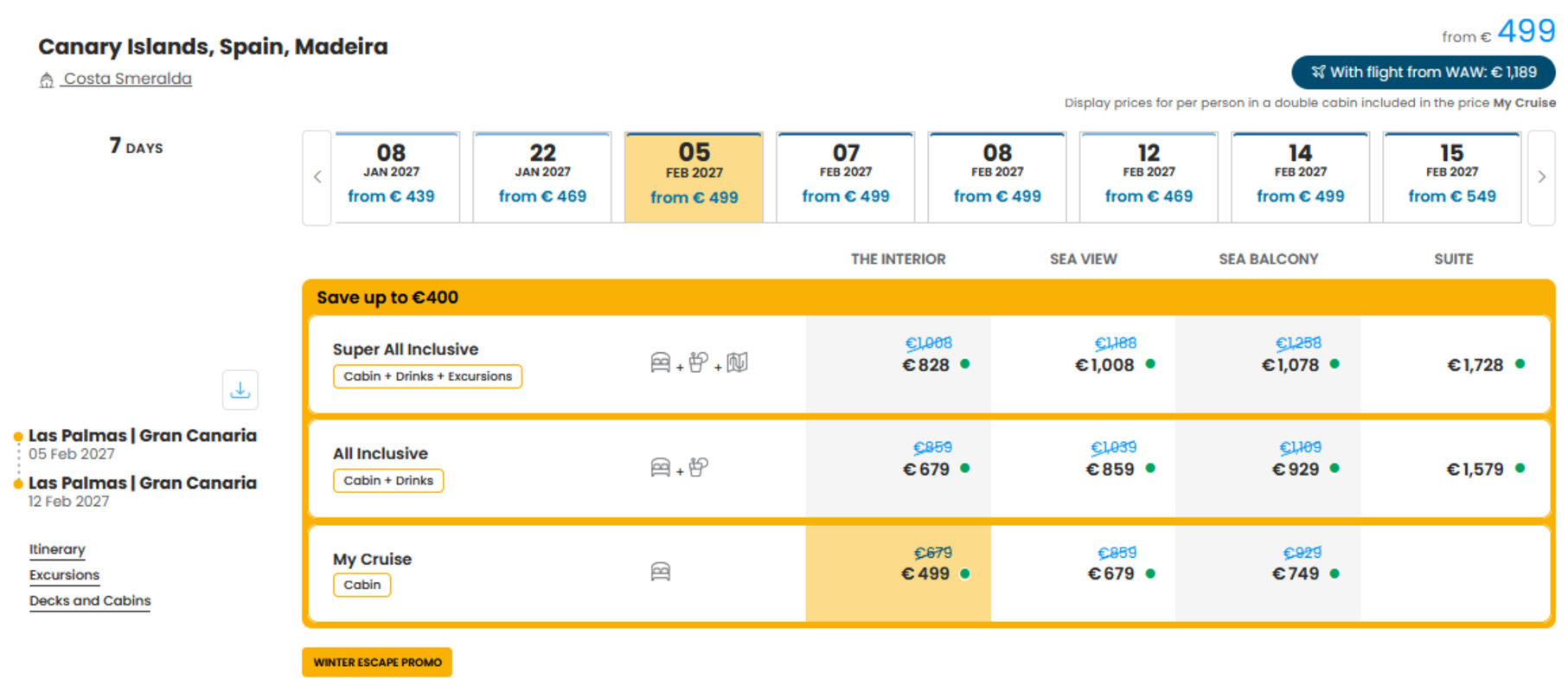Click cabin bed icon in Super All Inclusive row

[661, 362]
